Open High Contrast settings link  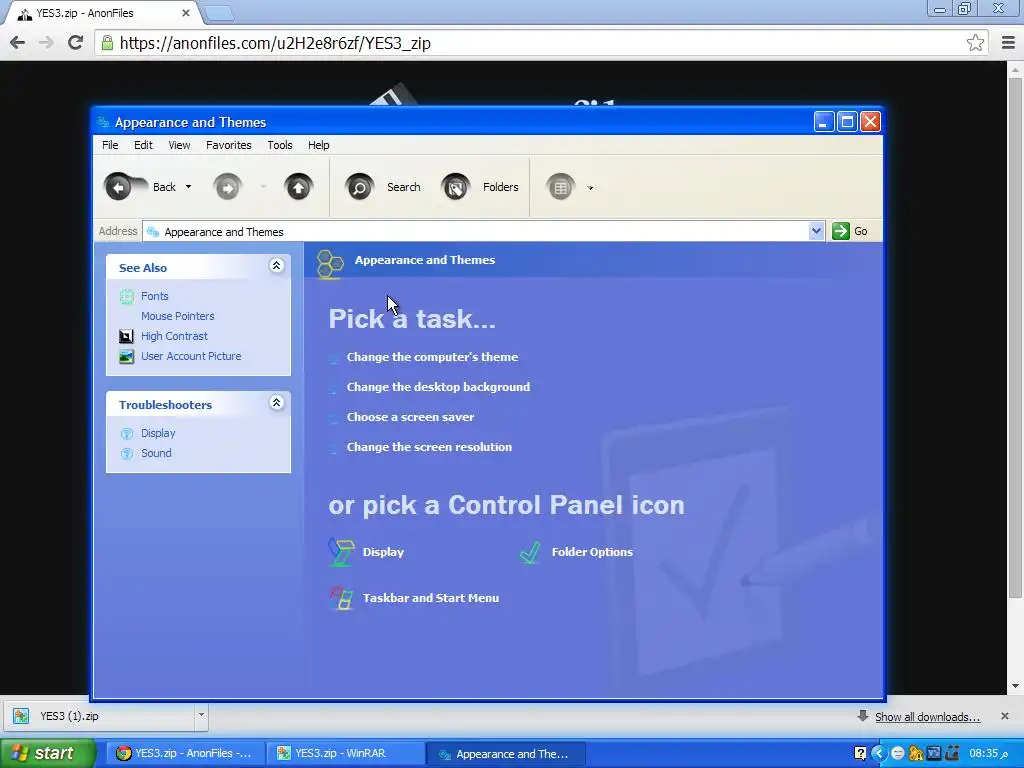pos(174,336)
